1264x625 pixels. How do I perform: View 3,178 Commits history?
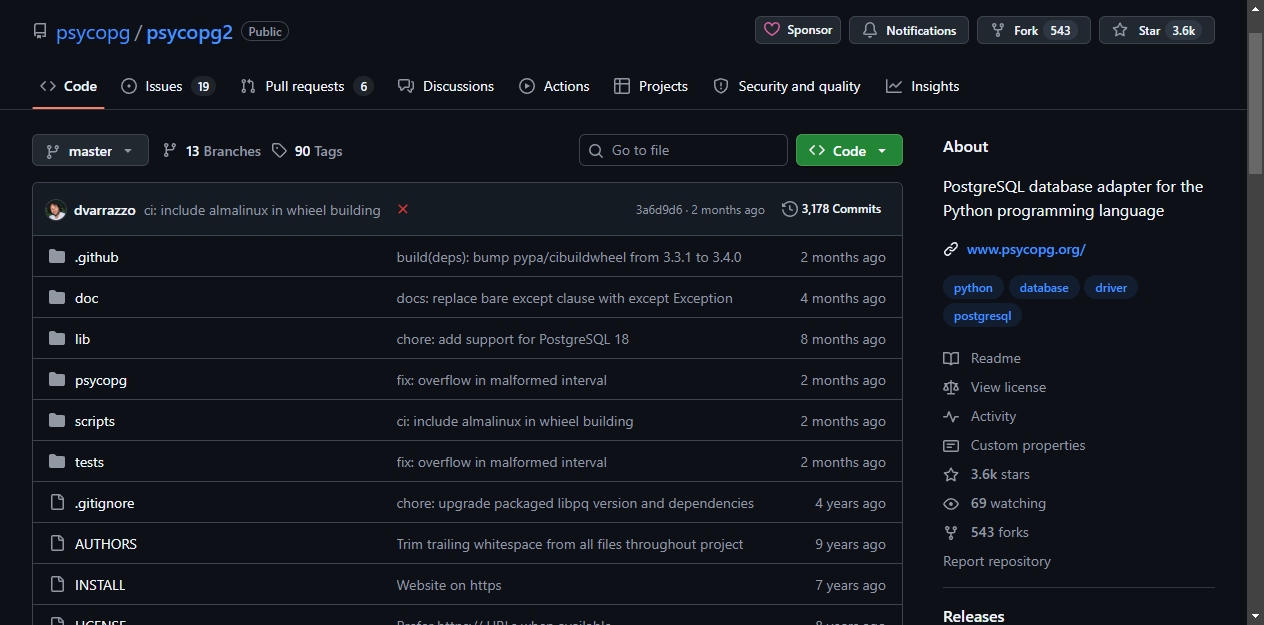pyautogui.click(x=831, y=209)
